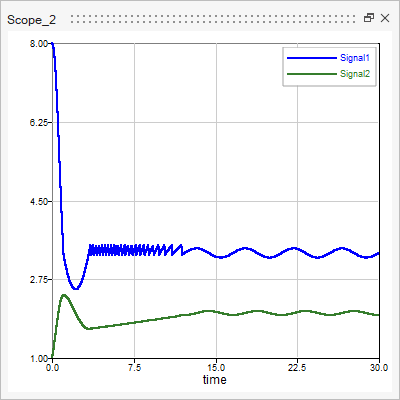This screenshot has width=400, height=400.
Task: Click the time axis label
Action: click(x=215, y=379)
